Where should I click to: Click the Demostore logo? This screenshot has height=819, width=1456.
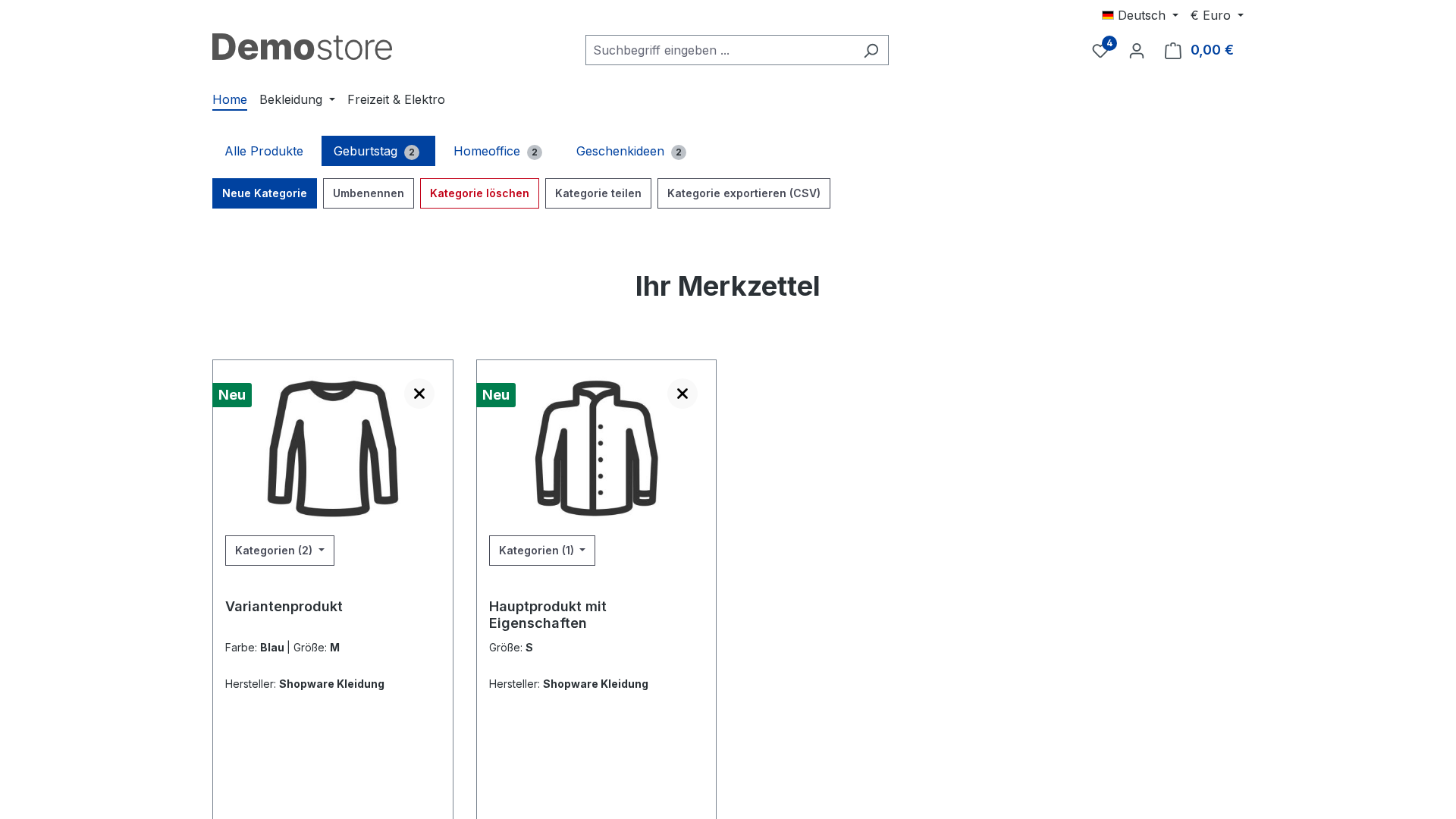point(302,47)
